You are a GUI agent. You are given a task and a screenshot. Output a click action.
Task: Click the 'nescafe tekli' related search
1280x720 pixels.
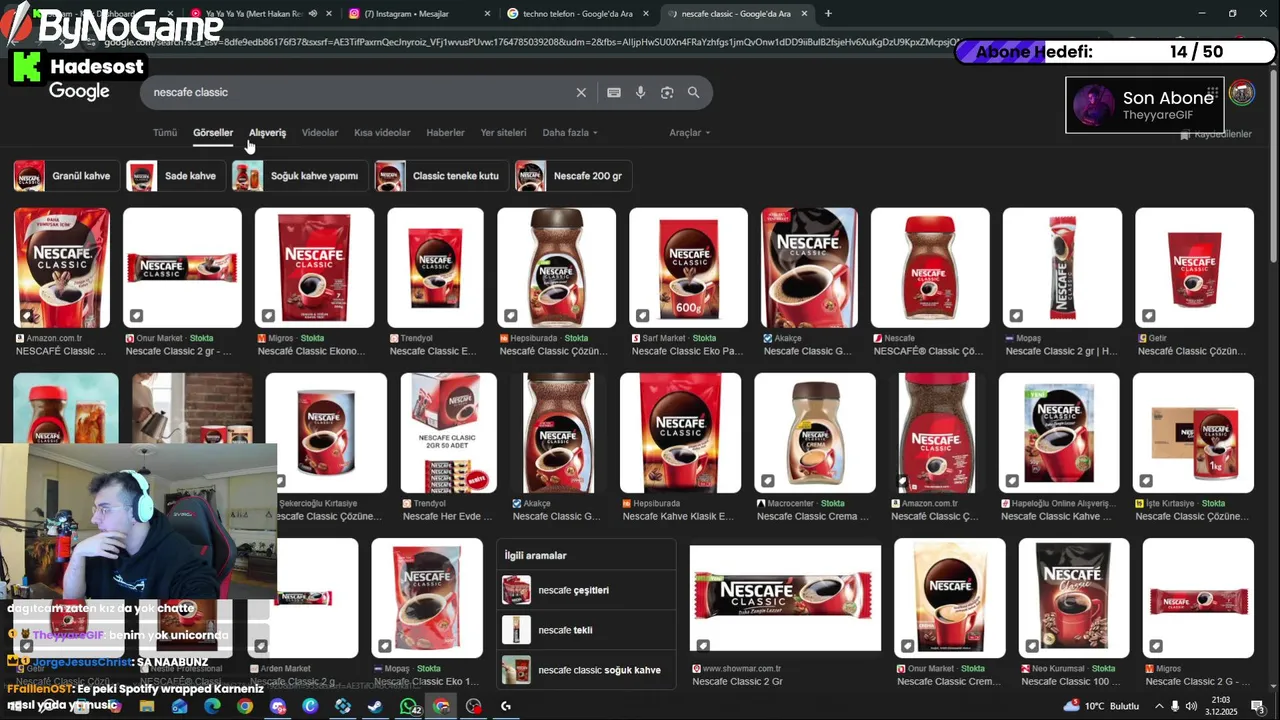pos(586,630)
